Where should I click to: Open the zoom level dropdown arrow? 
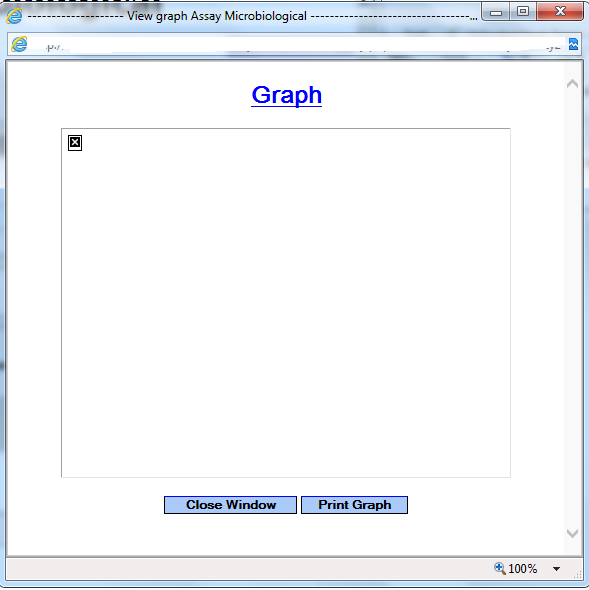pyautogui.click(x=556, y=569)
